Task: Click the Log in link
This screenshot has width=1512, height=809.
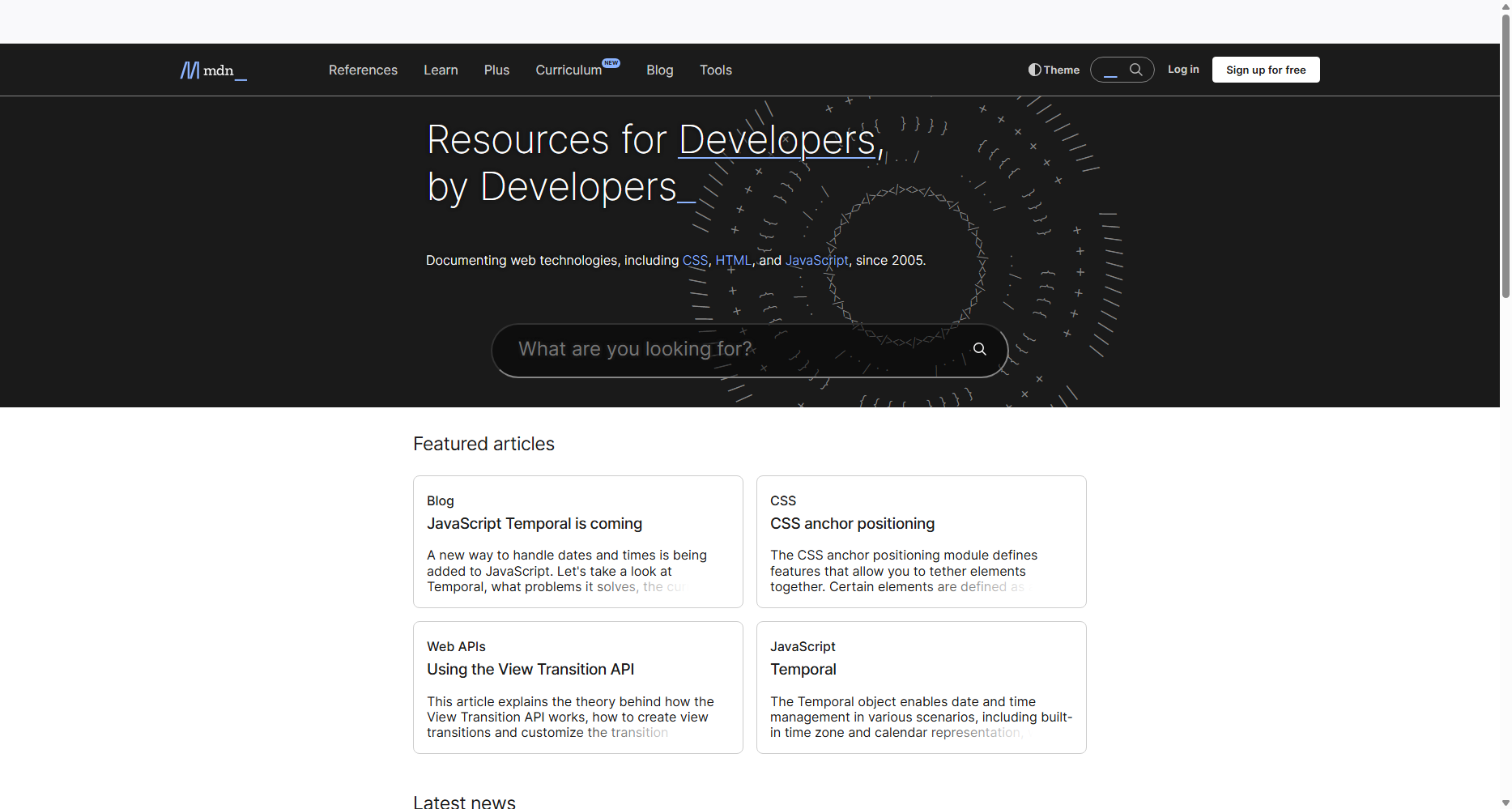Action: (x=1183, y=70)
